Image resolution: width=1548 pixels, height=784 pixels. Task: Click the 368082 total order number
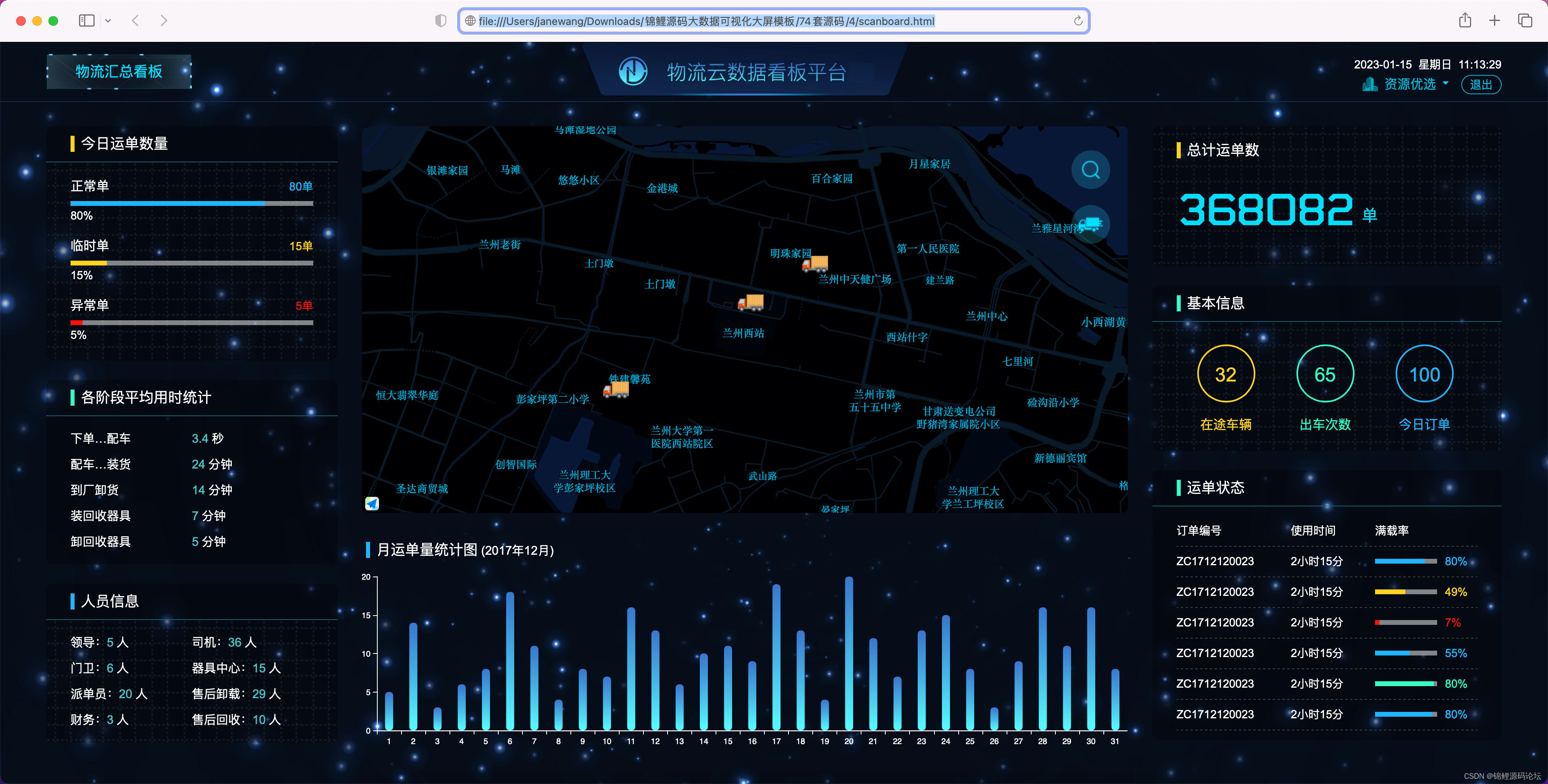[x=1266, y=209]
